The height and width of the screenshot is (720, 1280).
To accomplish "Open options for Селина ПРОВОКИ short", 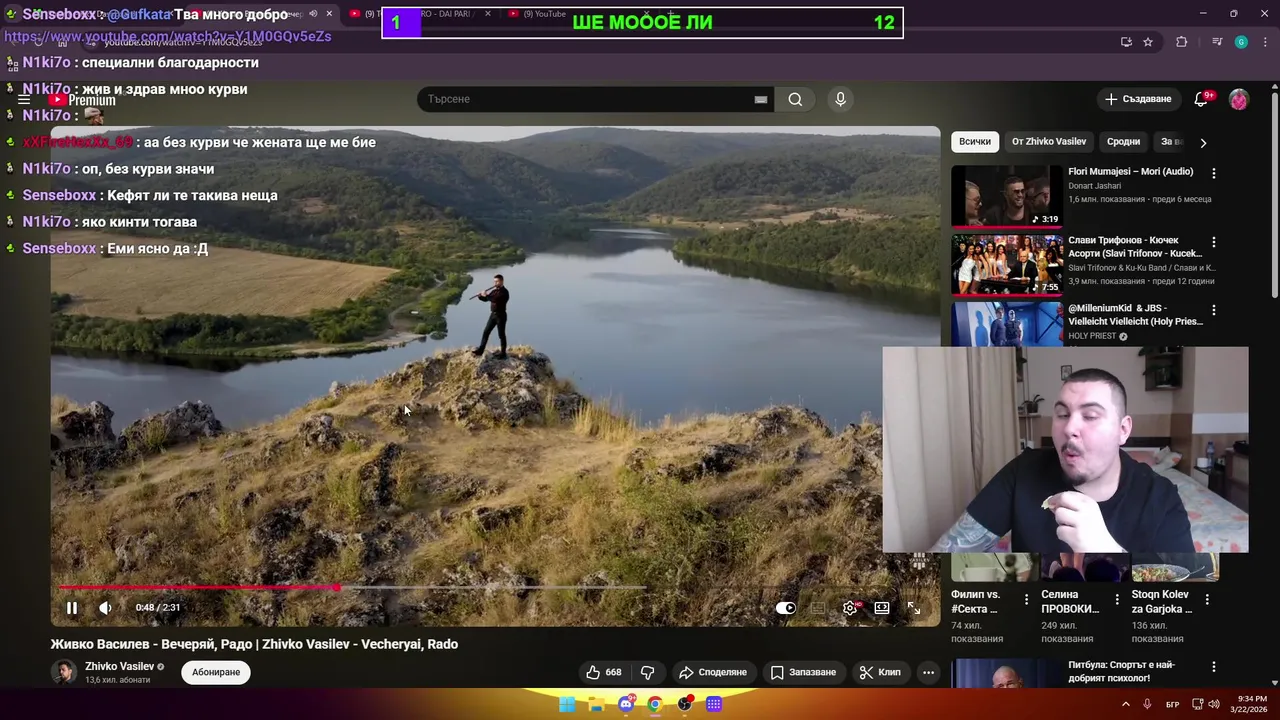I will pos(1117,600).
